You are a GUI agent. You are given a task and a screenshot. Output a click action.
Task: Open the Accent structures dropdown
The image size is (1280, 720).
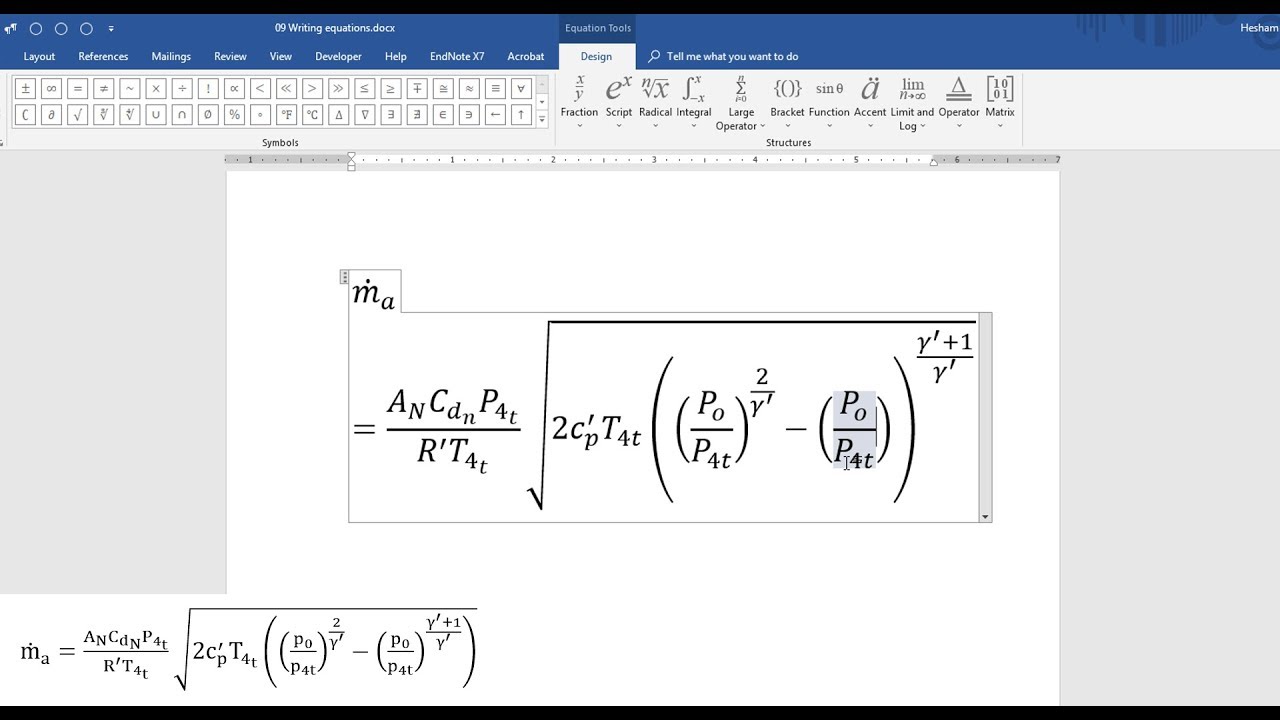coord(870,102)
